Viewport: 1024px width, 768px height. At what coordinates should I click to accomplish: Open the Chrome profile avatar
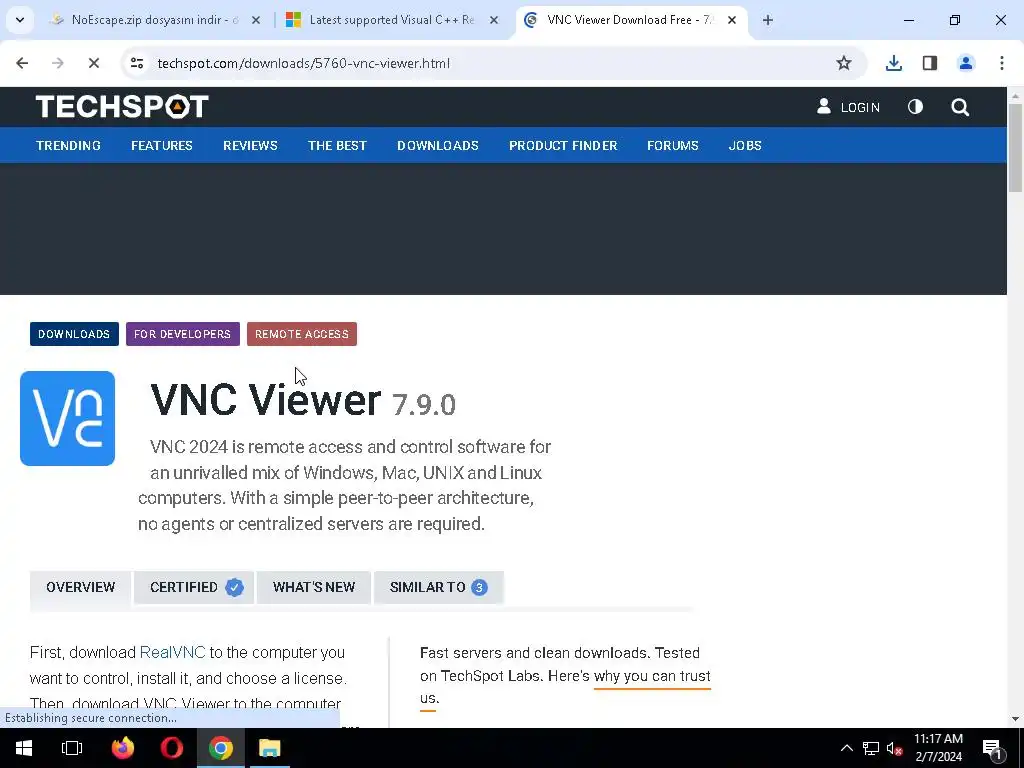click(x=966, y=63)
